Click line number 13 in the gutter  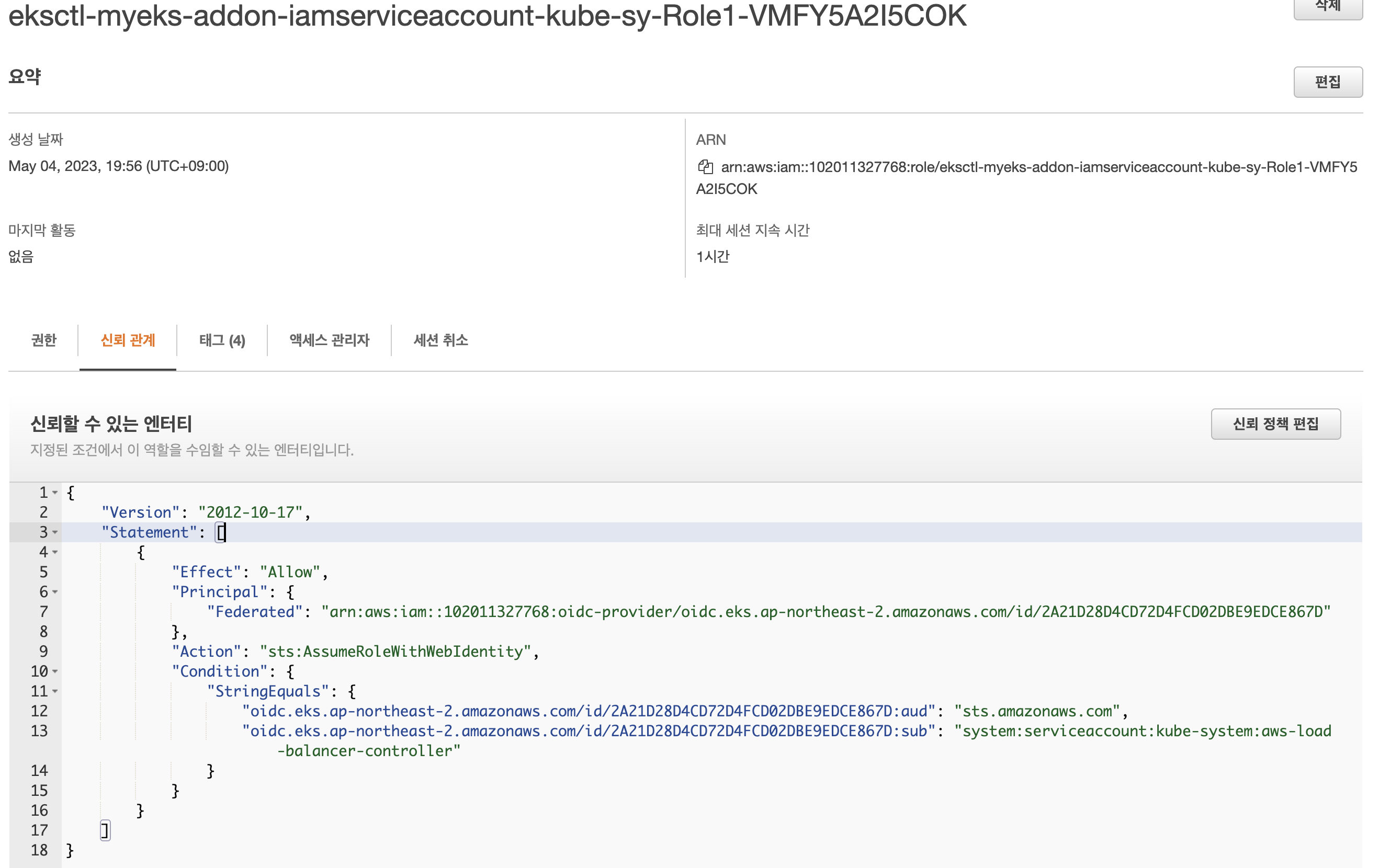[40, 730]
